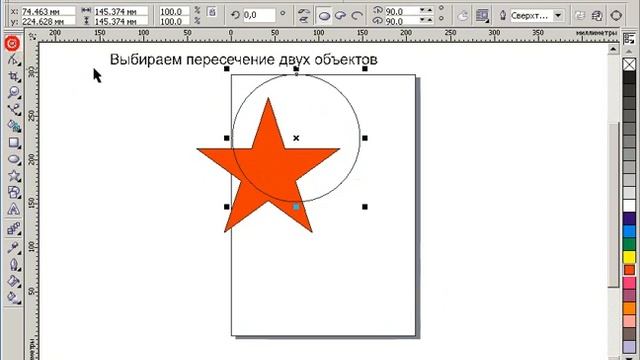Pick the yellow swatch in the palette
Viewport: 640px width, 360px height.
point(629,257)
